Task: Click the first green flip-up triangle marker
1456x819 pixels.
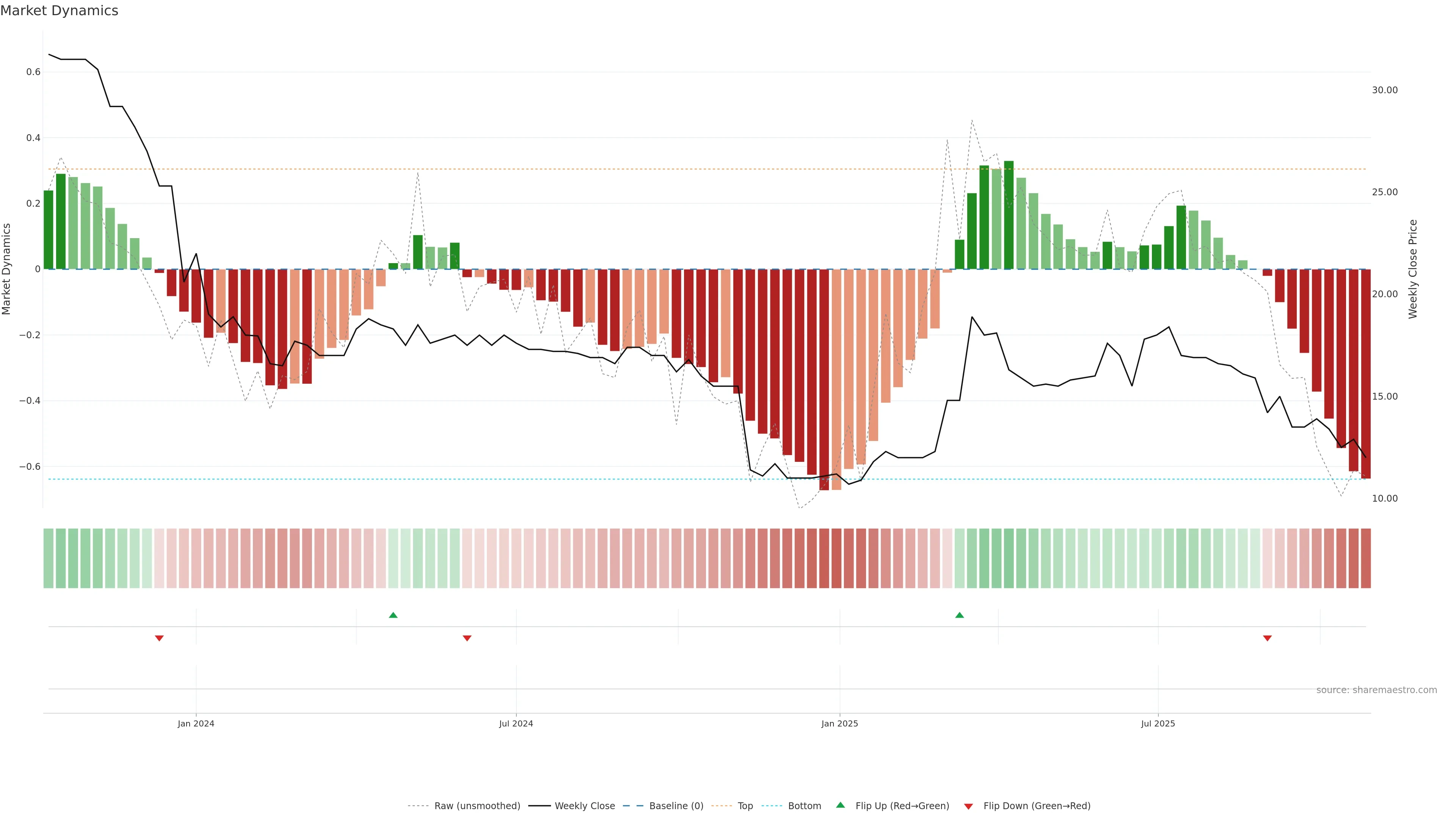Action: click(x=394, y=615)
